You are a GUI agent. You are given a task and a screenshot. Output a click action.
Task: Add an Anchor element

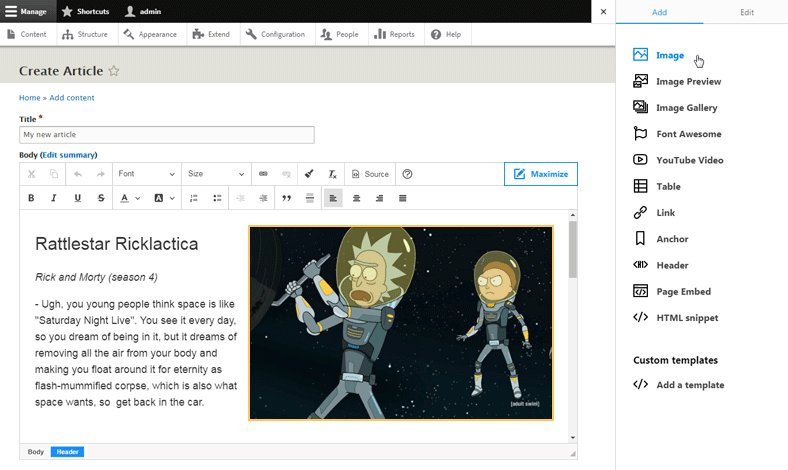tap(660, 239)
